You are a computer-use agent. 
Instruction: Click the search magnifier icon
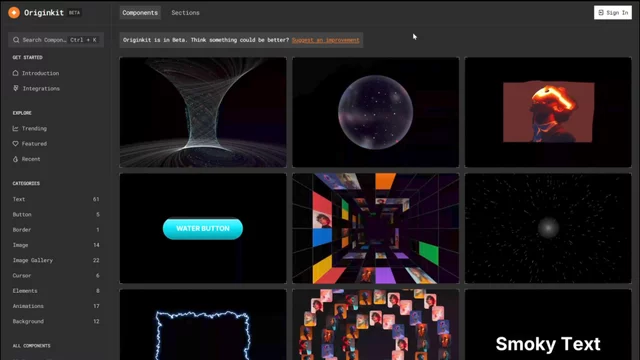coord(16,40)
